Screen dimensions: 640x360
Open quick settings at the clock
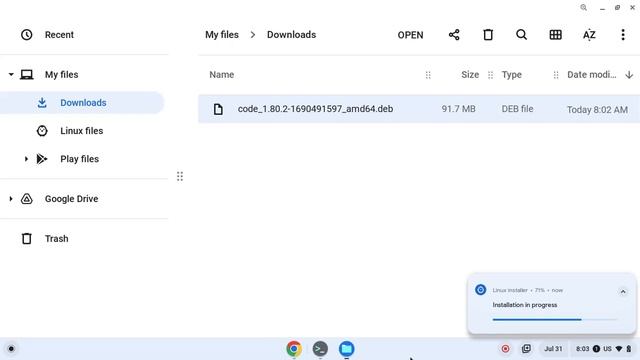click(582, 349)
